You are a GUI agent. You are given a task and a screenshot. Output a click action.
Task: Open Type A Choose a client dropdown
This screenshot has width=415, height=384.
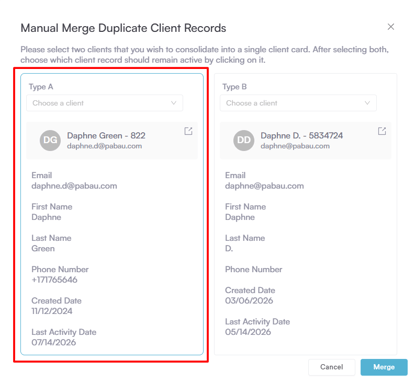pos(105,103)
